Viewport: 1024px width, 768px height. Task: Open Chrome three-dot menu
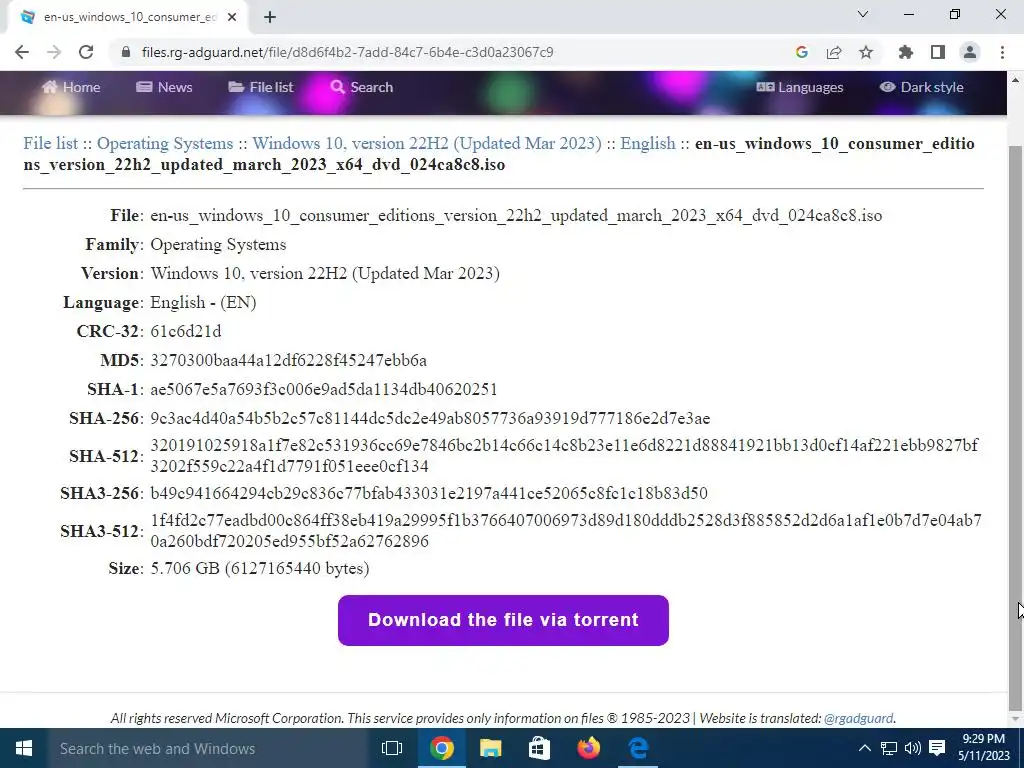click(1002, 52)
